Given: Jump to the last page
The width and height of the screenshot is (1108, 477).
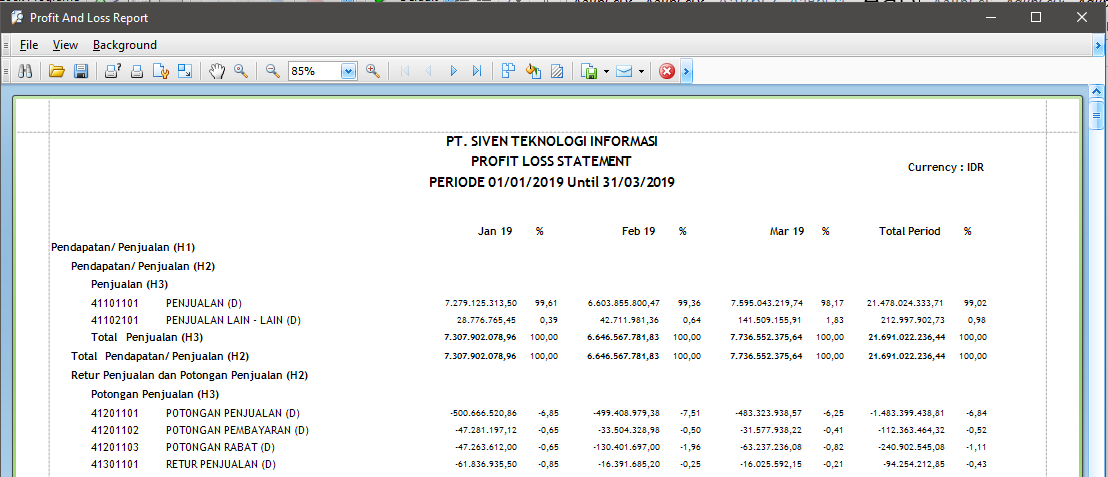Looking at the screenshot, I should (x=477, y=71).
